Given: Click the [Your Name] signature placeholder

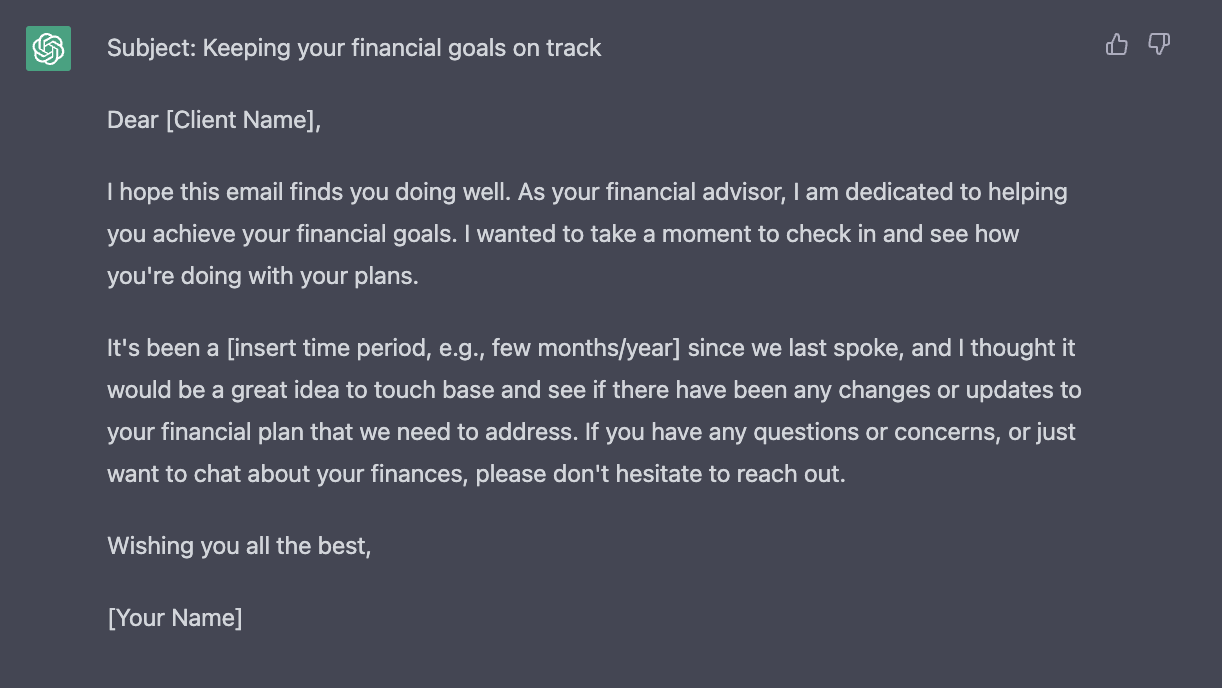Looking at the screenshot, I should pyautogui.click(x=175, y=618).
